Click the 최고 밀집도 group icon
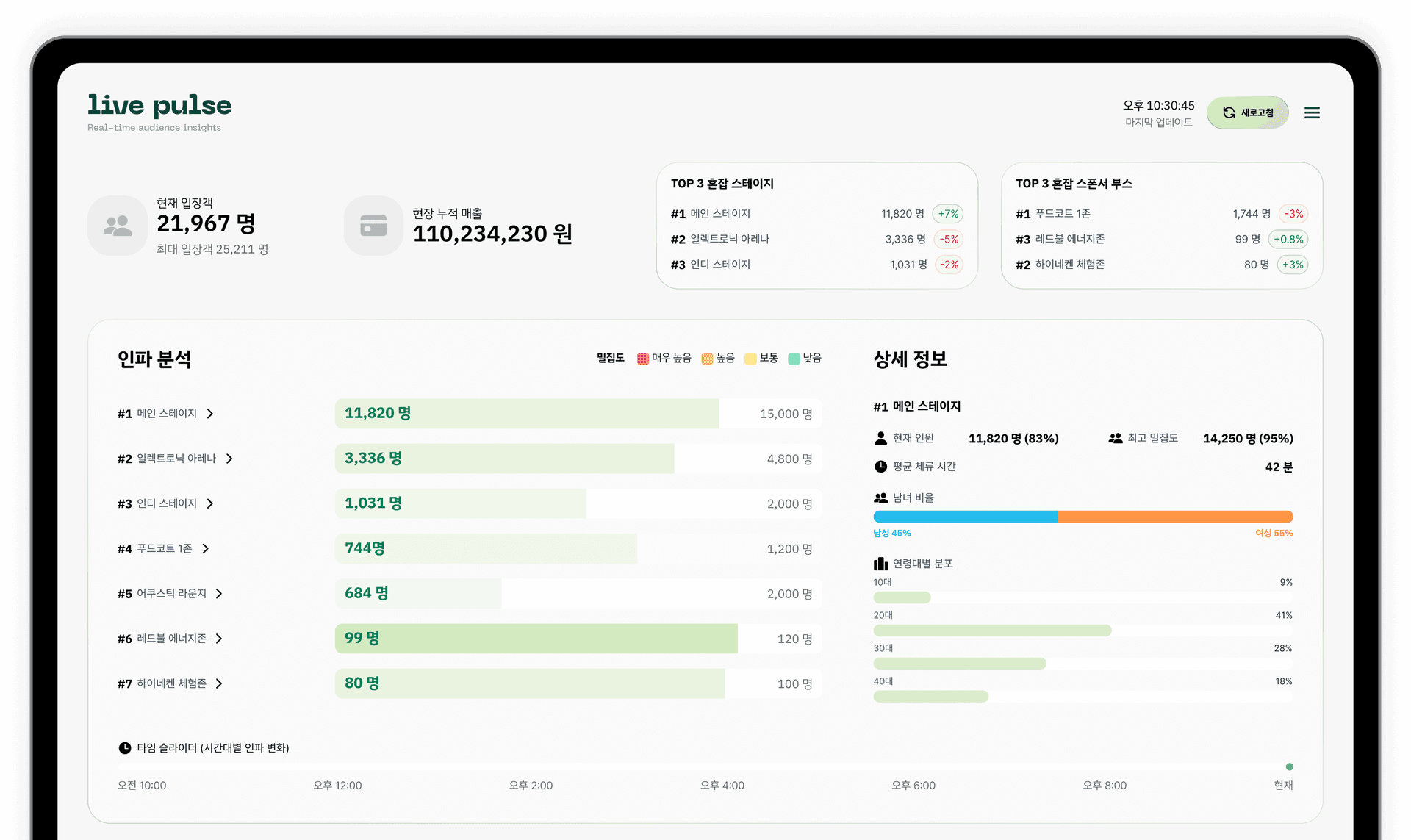 [1115, 438]
